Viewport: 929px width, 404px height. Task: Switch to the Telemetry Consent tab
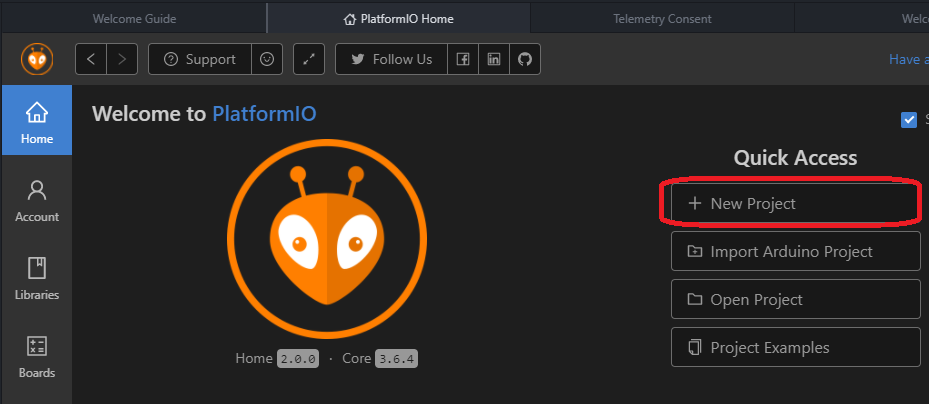[x=662, y=18]
